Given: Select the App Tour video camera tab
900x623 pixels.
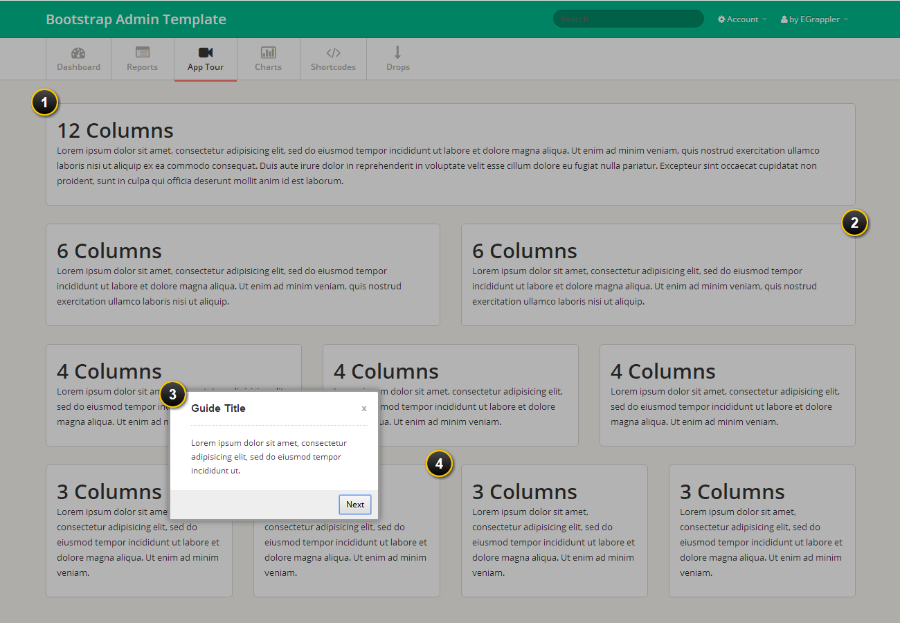Looking at the screenshot, I should pyautogui.click(x=205, y=60).
